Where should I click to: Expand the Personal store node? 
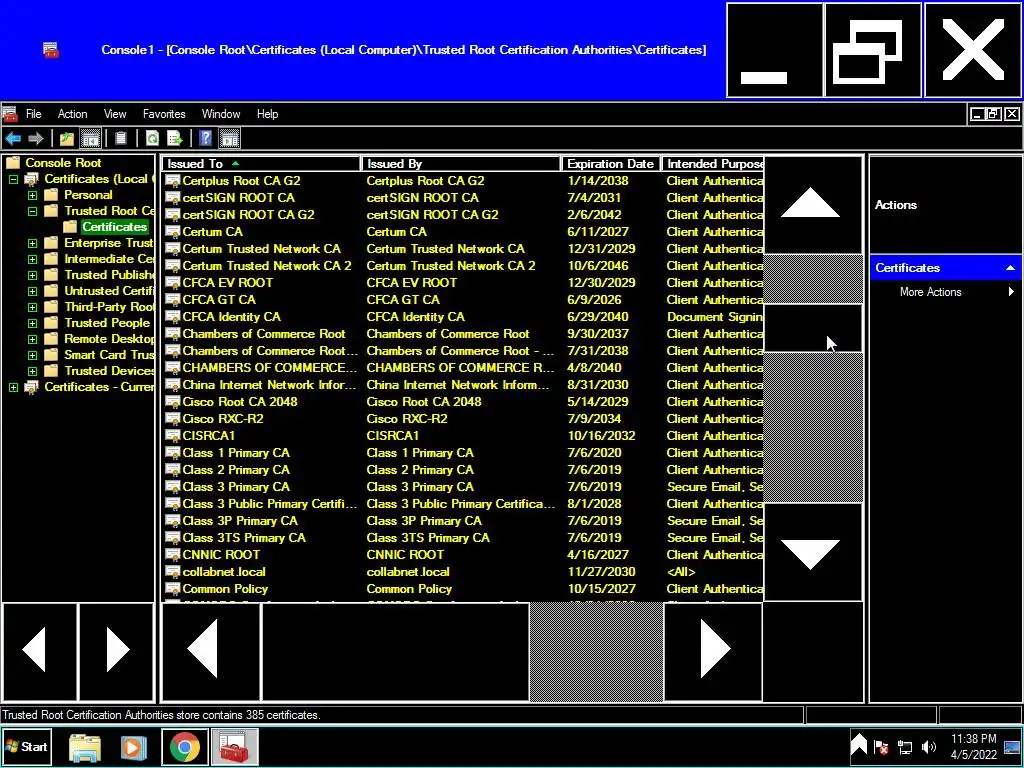pos(33,195)
